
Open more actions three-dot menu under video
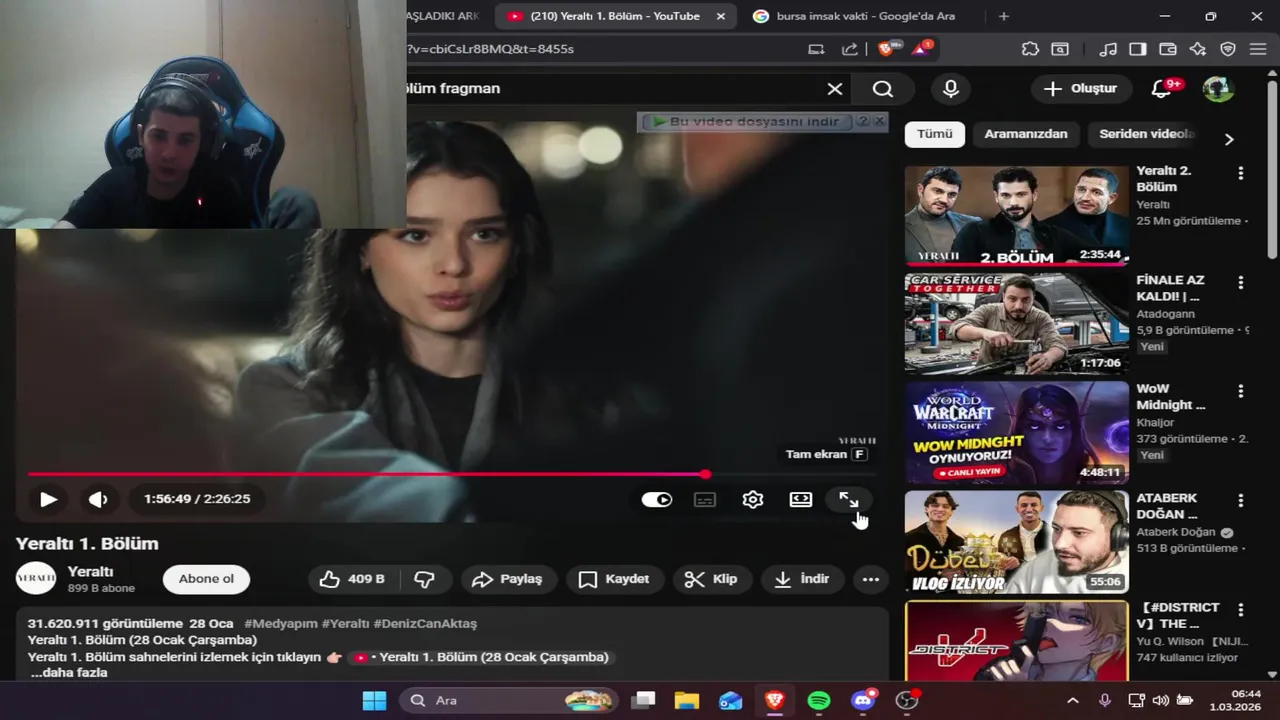click(x=871, y=579)
